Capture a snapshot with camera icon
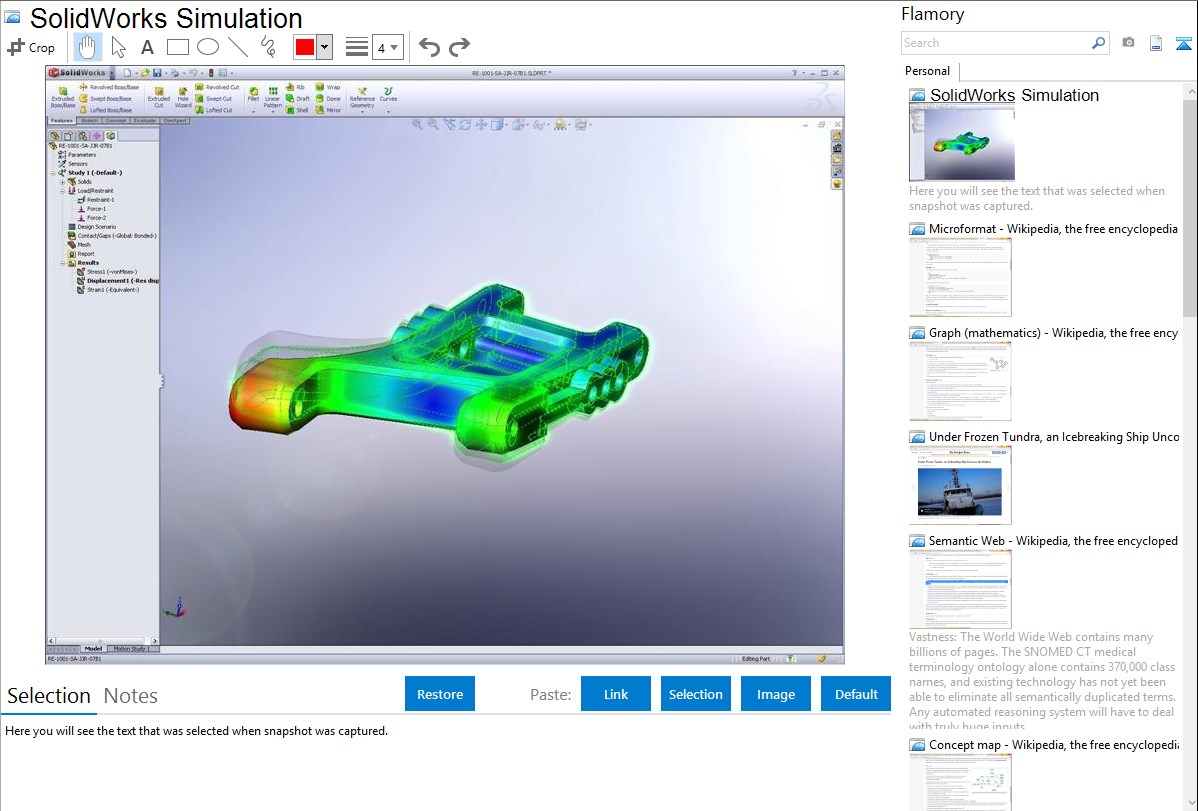This screenshot has height=811, width=1198. pyautogui.click(x=1128, y=43)
